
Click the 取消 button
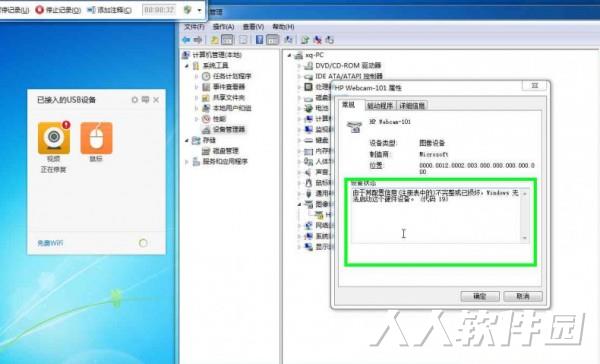(x=523, y=296)
